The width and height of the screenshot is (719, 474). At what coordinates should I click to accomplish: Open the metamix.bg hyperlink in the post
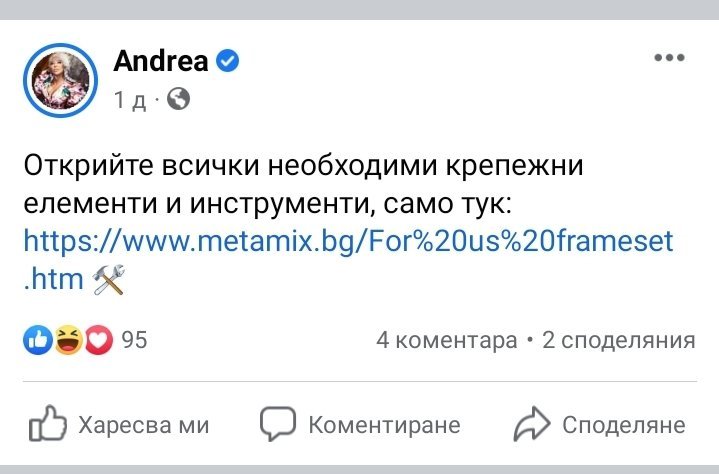pos(346,242)
